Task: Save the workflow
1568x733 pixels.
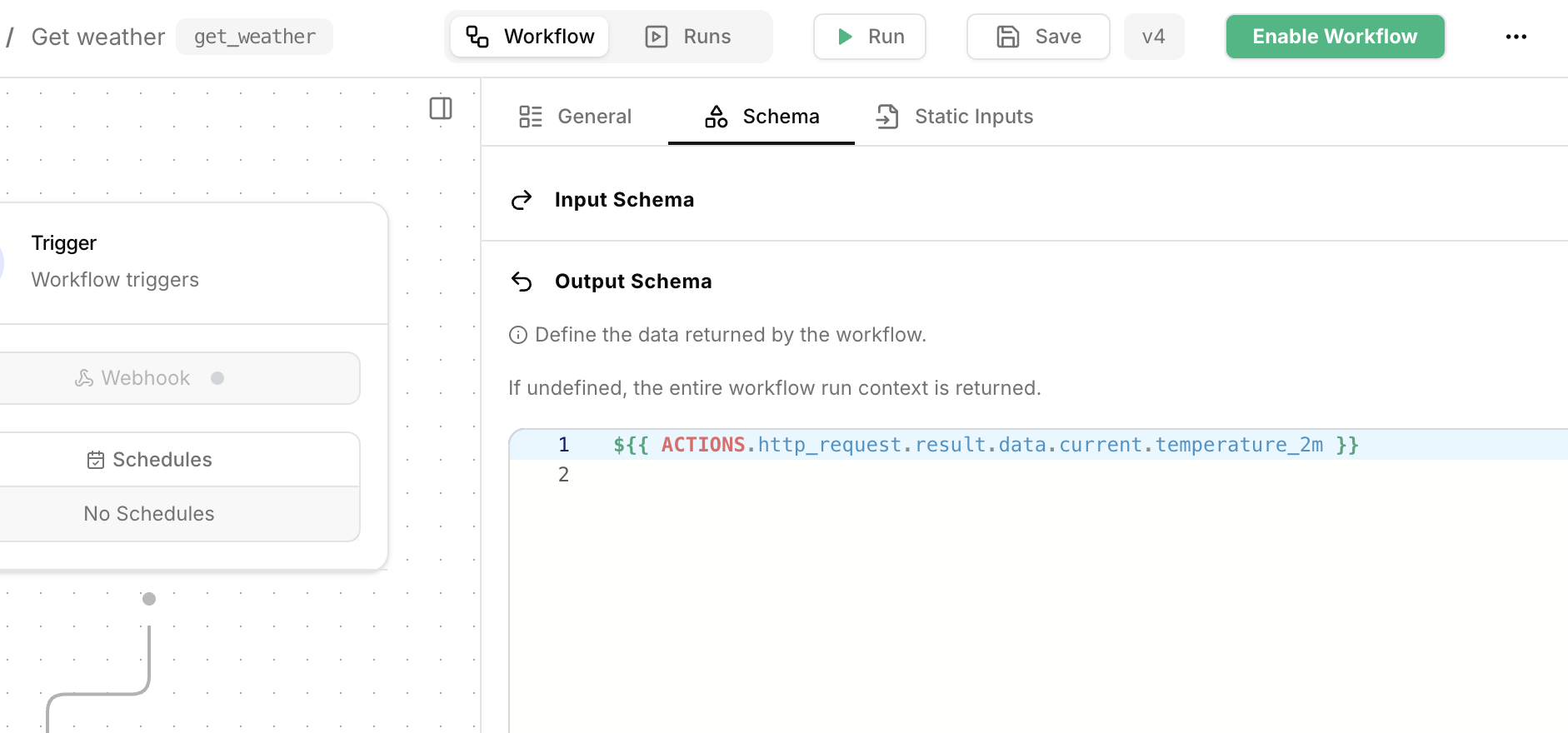Action: 1038,37
